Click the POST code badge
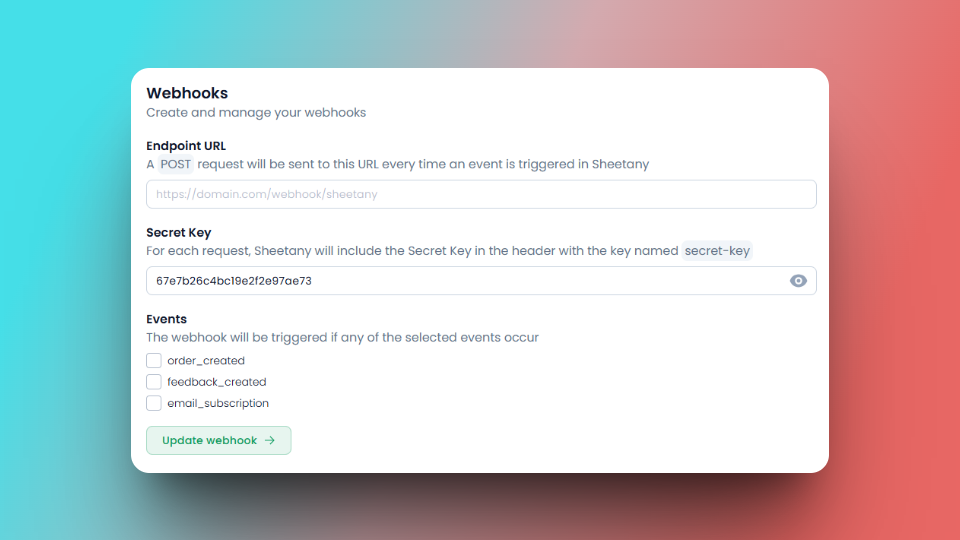This screenshot has width=960, height=540. tap(176, 164)
